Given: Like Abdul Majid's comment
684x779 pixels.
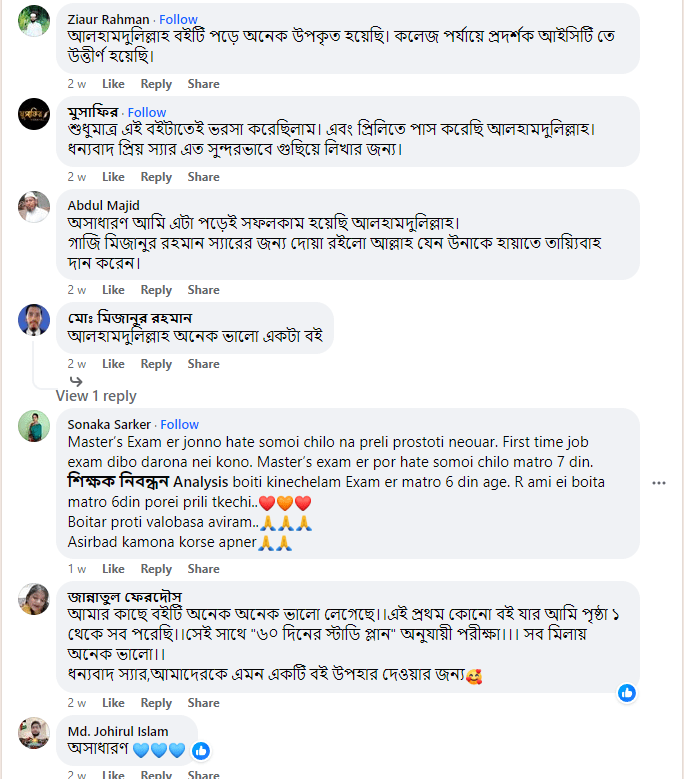Looking at the screenshot, I should click(x=113, y=290).
